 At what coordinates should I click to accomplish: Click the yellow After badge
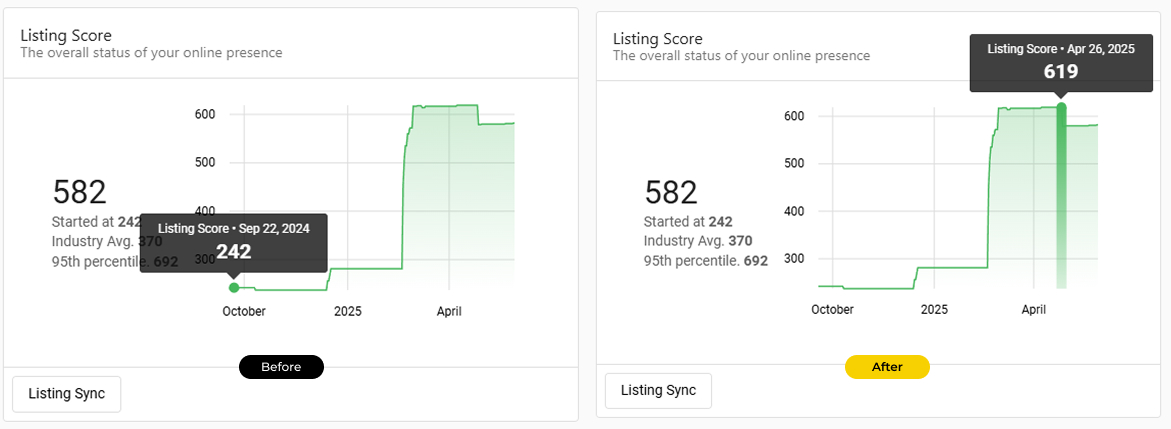887,367
